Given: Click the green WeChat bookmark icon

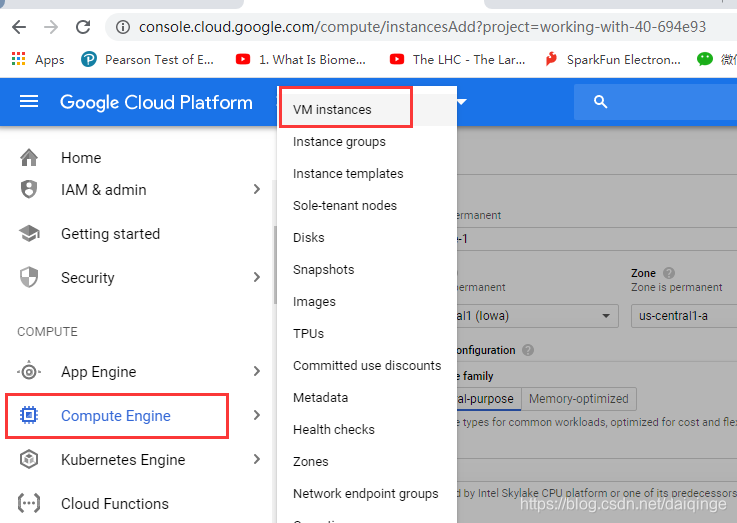Looking at the screenshot, I should click(705, 59).
